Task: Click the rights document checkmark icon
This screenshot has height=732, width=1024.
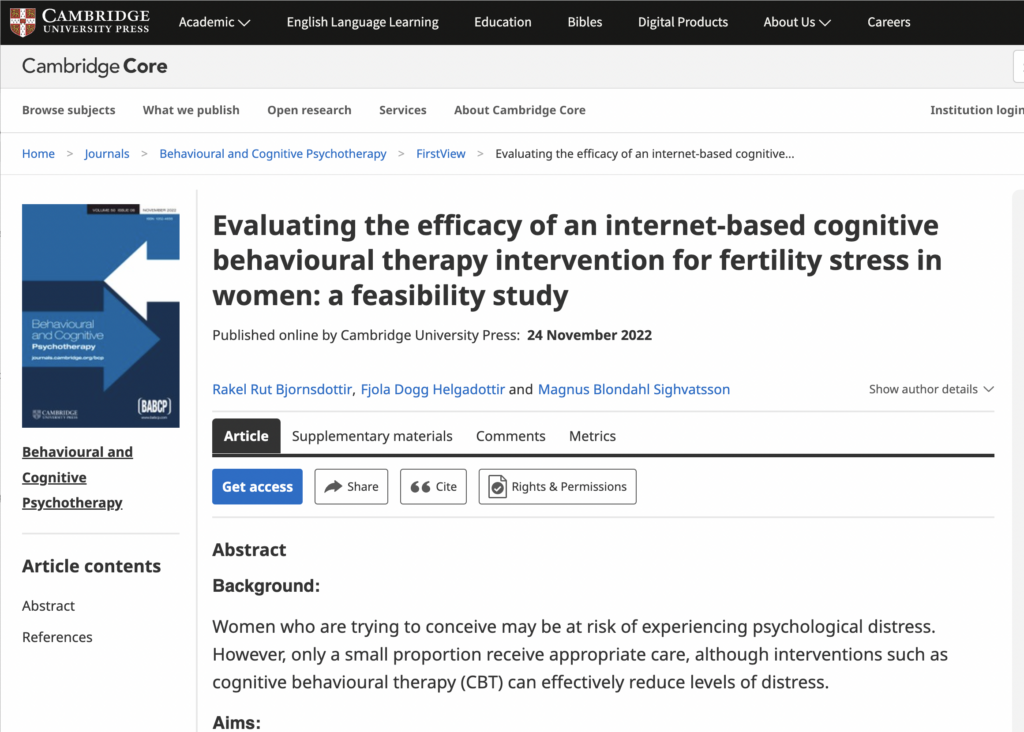Action: pyautogui.click(x=497, y=486)
